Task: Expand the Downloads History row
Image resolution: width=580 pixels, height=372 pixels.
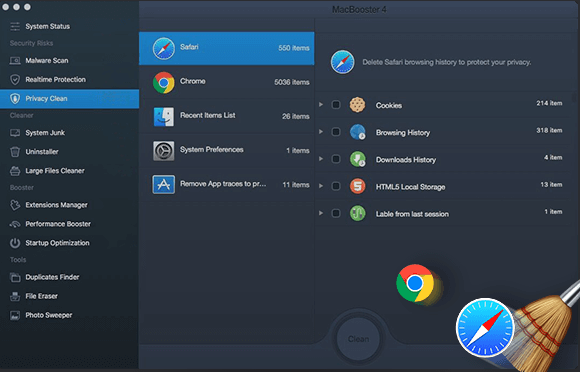Action: (321, 159)
